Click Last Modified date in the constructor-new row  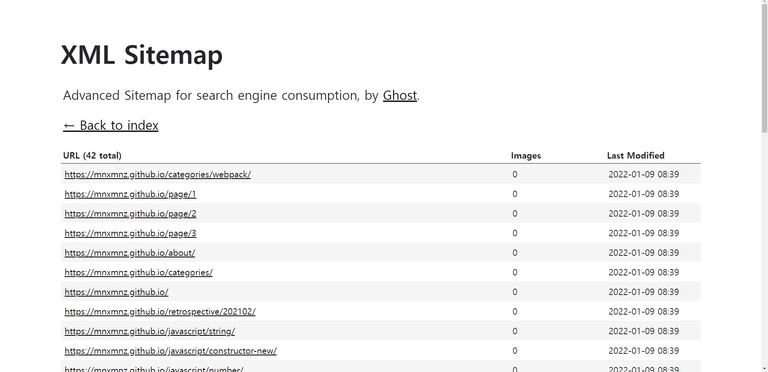pyautogui.click(x=644, y=350)
